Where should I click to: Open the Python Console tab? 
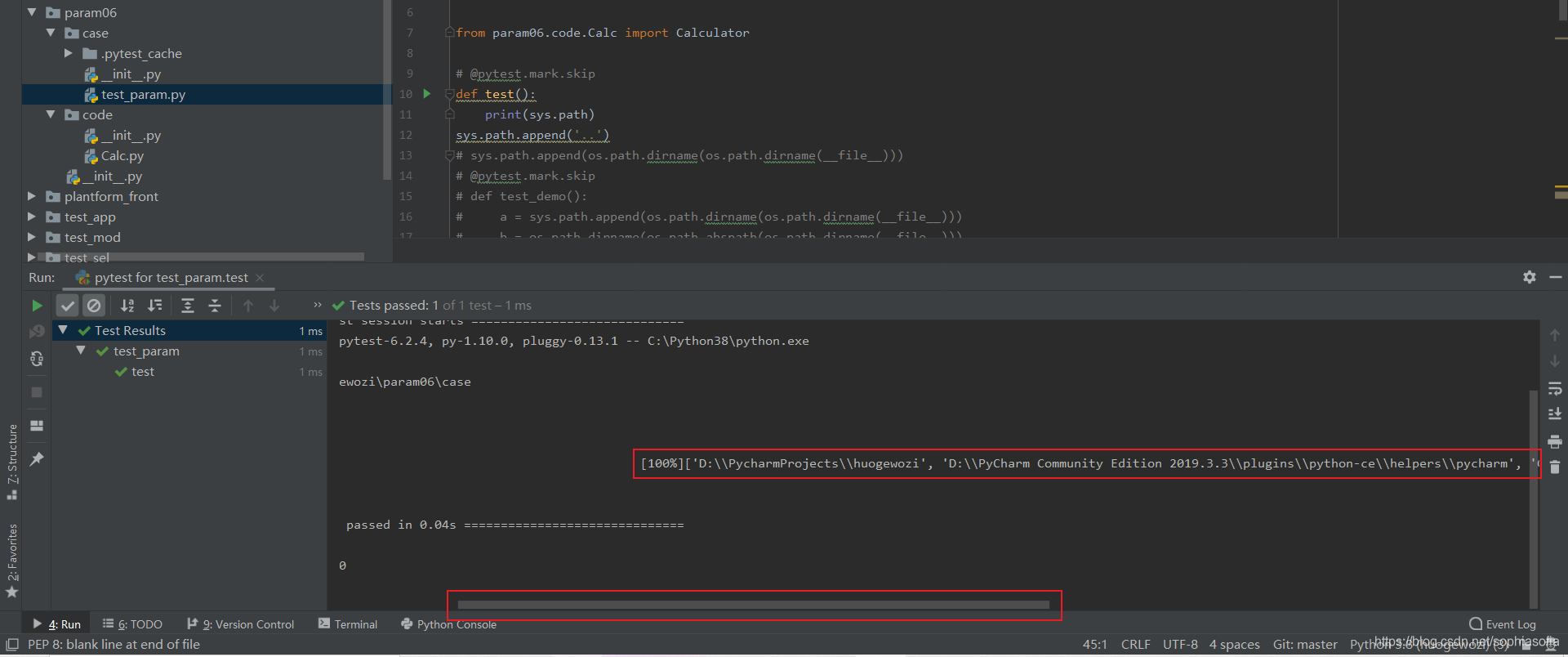tap(448, 624)
